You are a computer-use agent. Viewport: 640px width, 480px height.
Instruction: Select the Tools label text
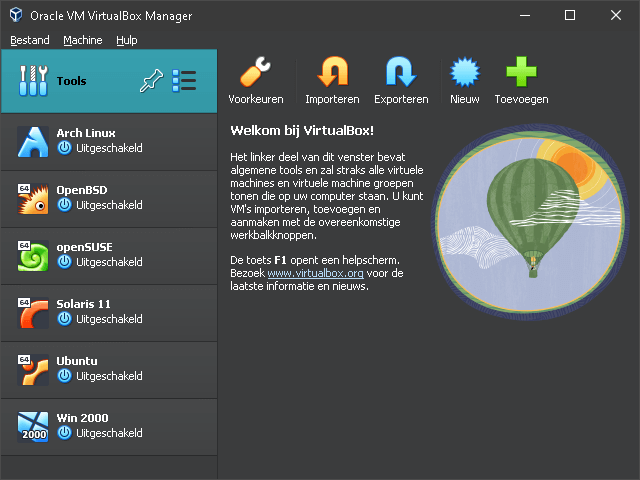click(x=71, y=81)
